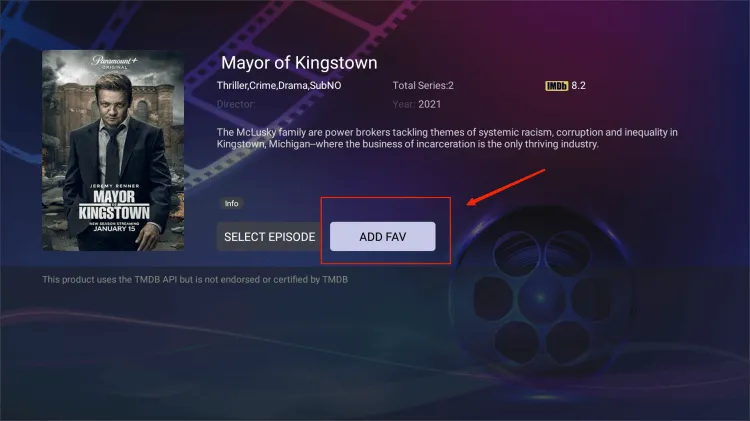
Task: Click the Mayor of Kingstown title text
Action: coord(299,63)
